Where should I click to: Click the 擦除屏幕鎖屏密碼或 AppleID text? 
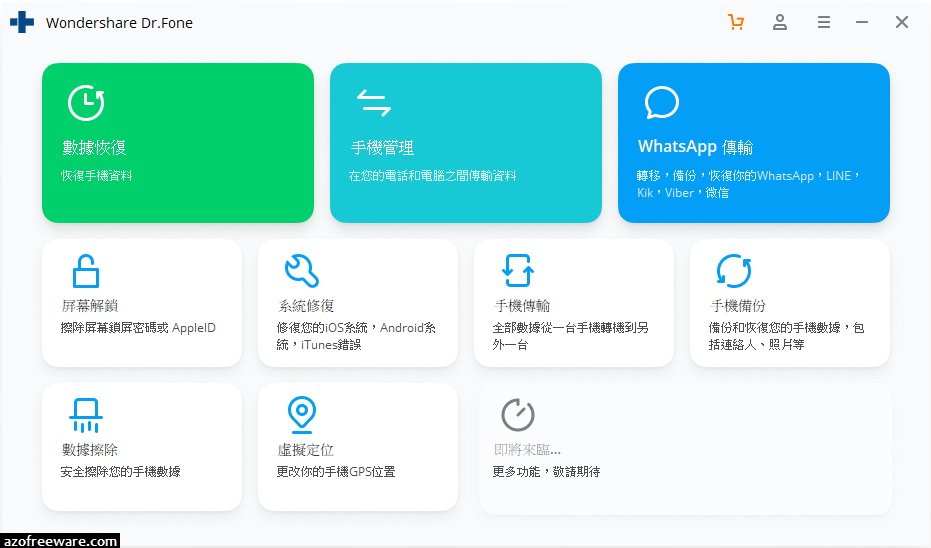[x=138, y=328]
